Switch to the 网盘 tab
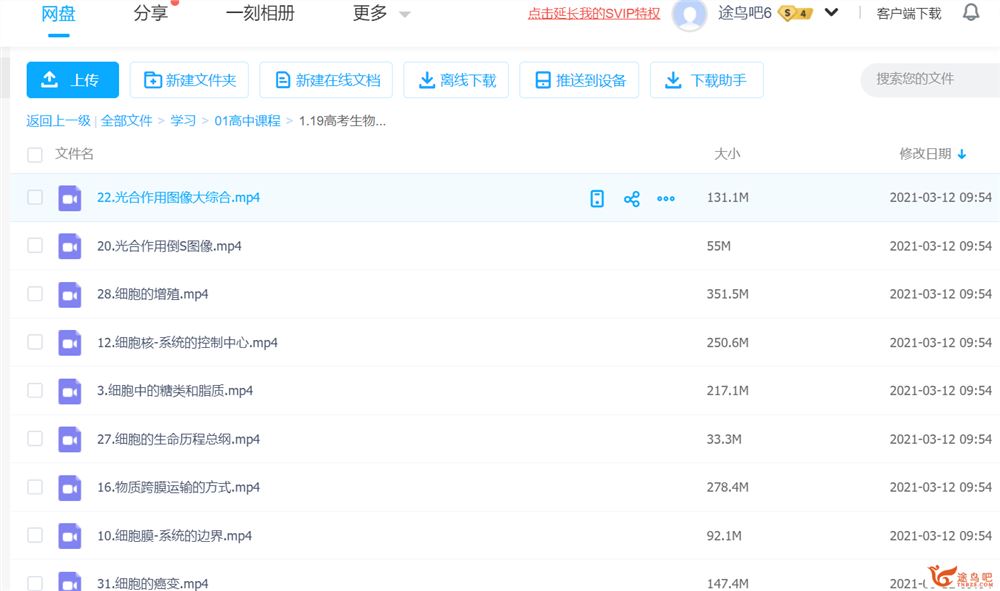This screenshot has height=591, width=1000. pos(58,13)
